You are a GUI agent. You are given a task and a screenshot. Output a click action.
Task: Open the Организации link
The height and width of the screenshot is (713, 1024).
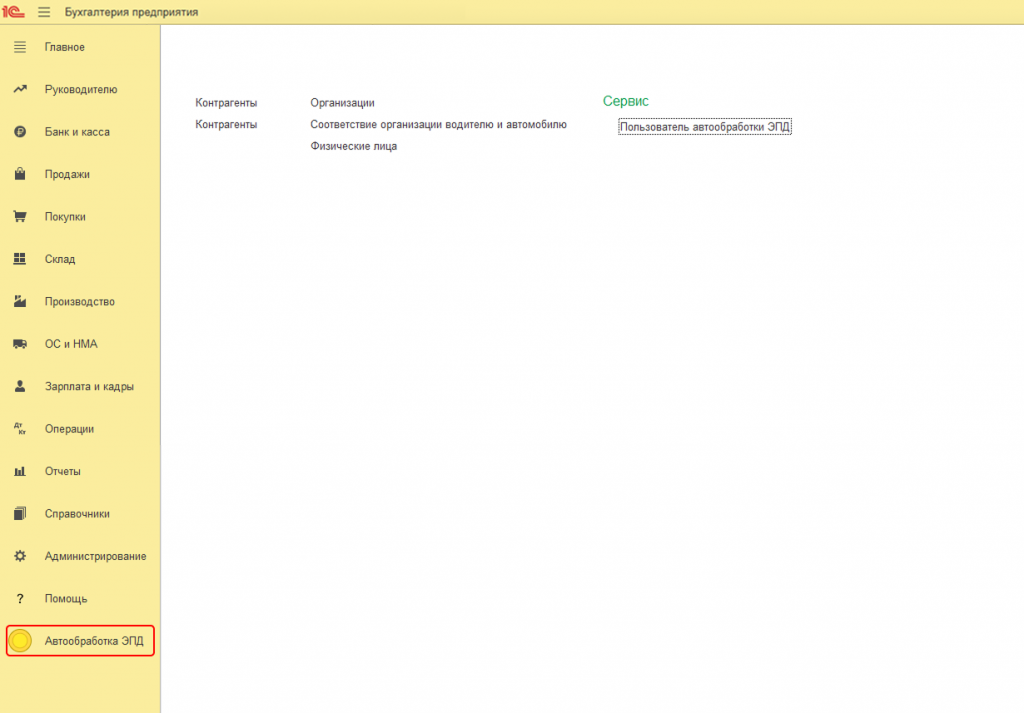(342, 103)
